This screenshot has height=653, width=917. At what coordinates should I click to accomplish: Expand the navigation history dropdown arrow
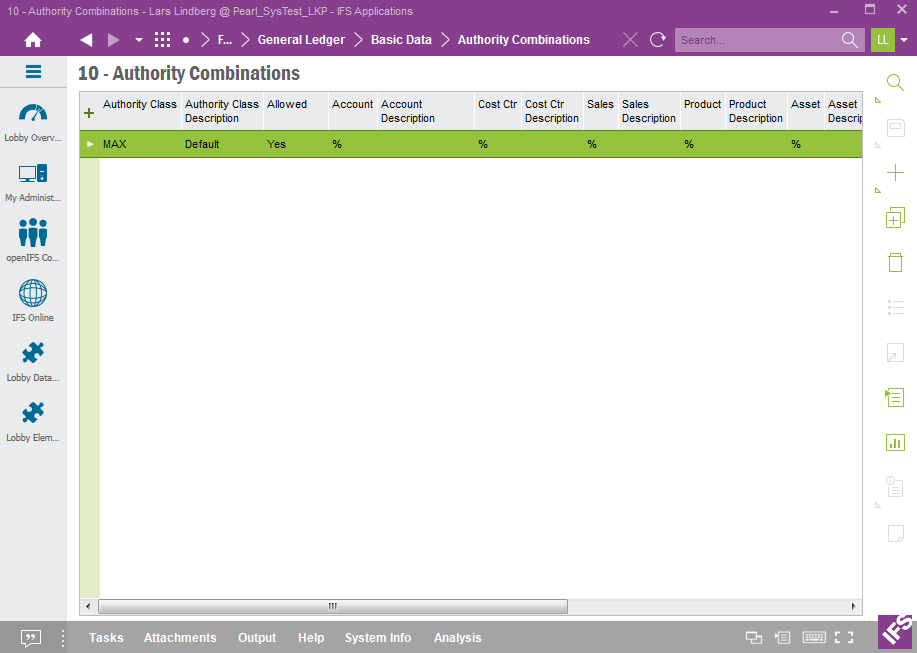click(138, 40)
